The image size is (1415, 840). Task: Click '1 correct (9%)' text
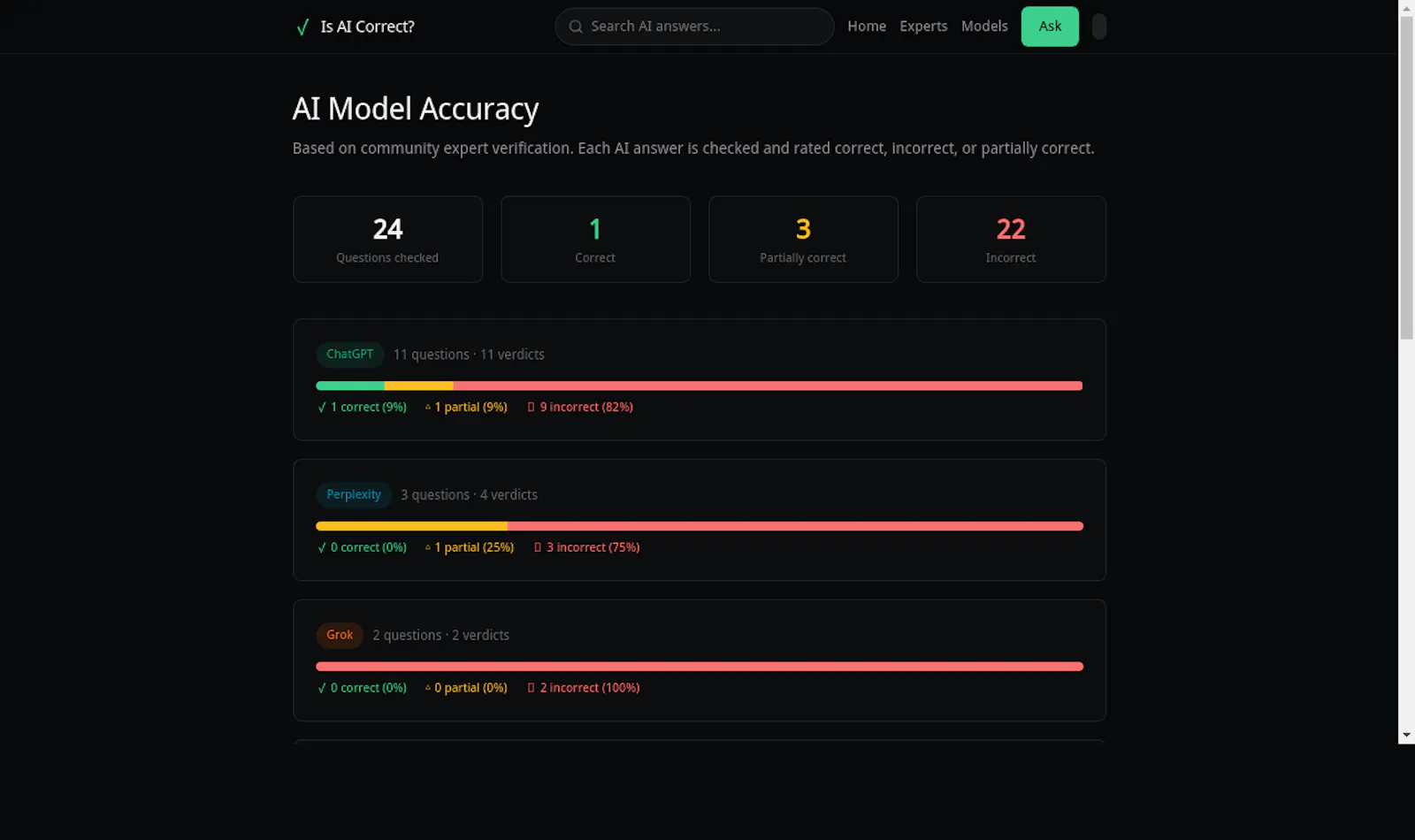tap(369, 408)
